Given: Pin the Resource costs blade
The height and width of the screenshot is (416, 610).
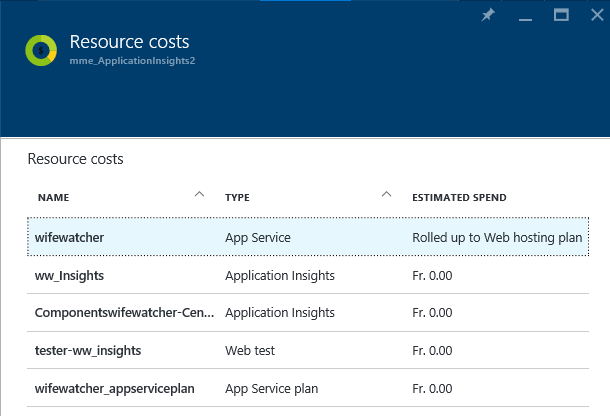Looking at the screenshot, I should pos(488,15).
